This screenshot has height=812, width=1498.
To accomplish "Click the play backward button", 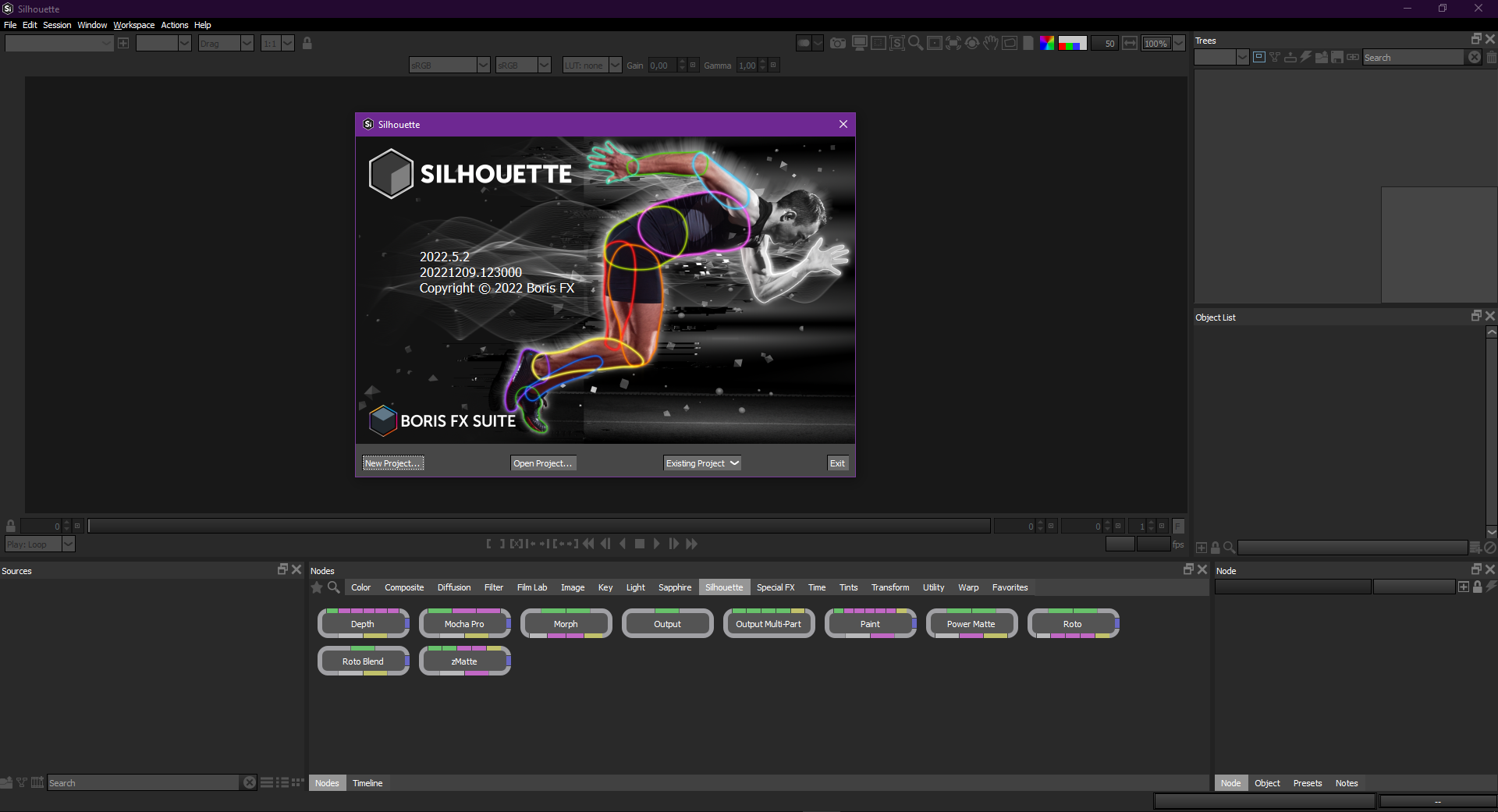I will pos(623,544).
